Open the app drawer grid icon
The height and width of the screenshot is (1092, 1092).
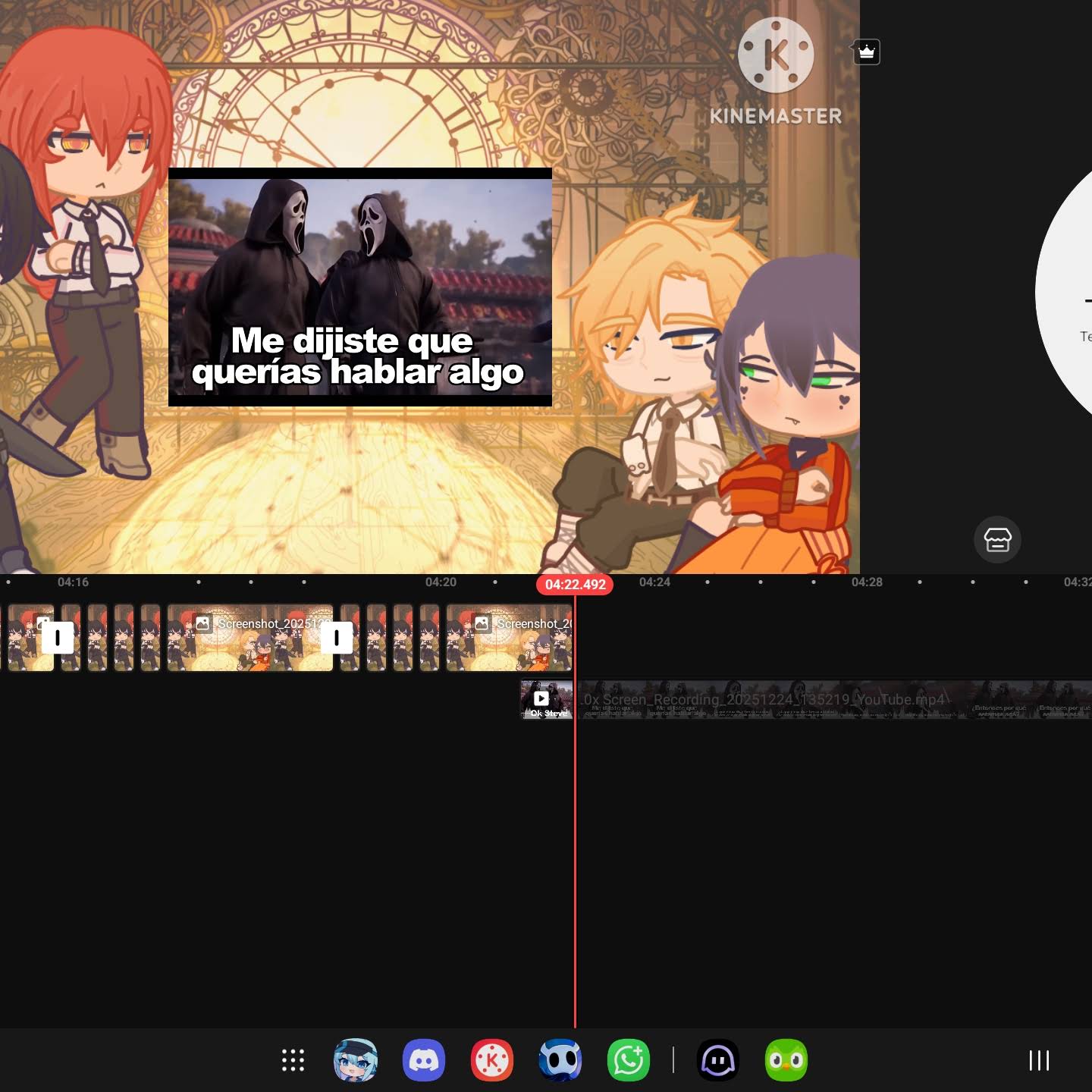tap(293, 1060)
